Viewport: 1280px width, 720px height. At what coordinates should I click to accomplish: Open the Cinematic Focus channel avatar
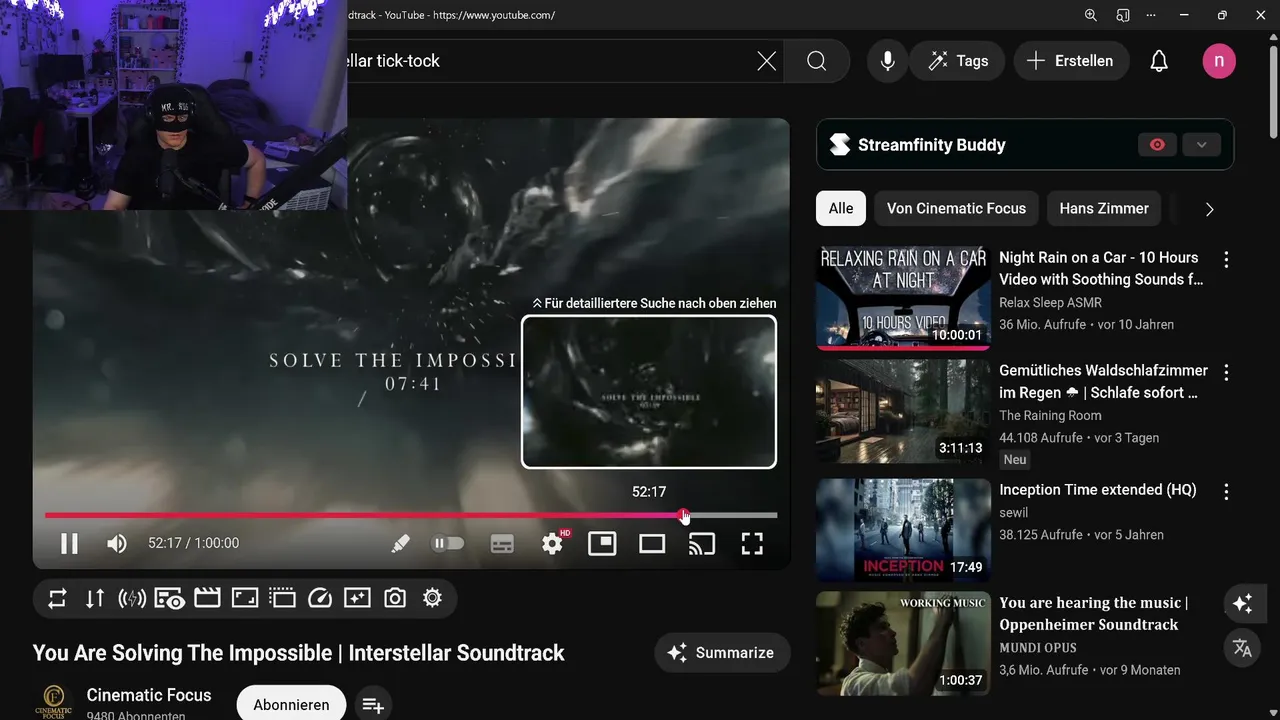point(53,702)
